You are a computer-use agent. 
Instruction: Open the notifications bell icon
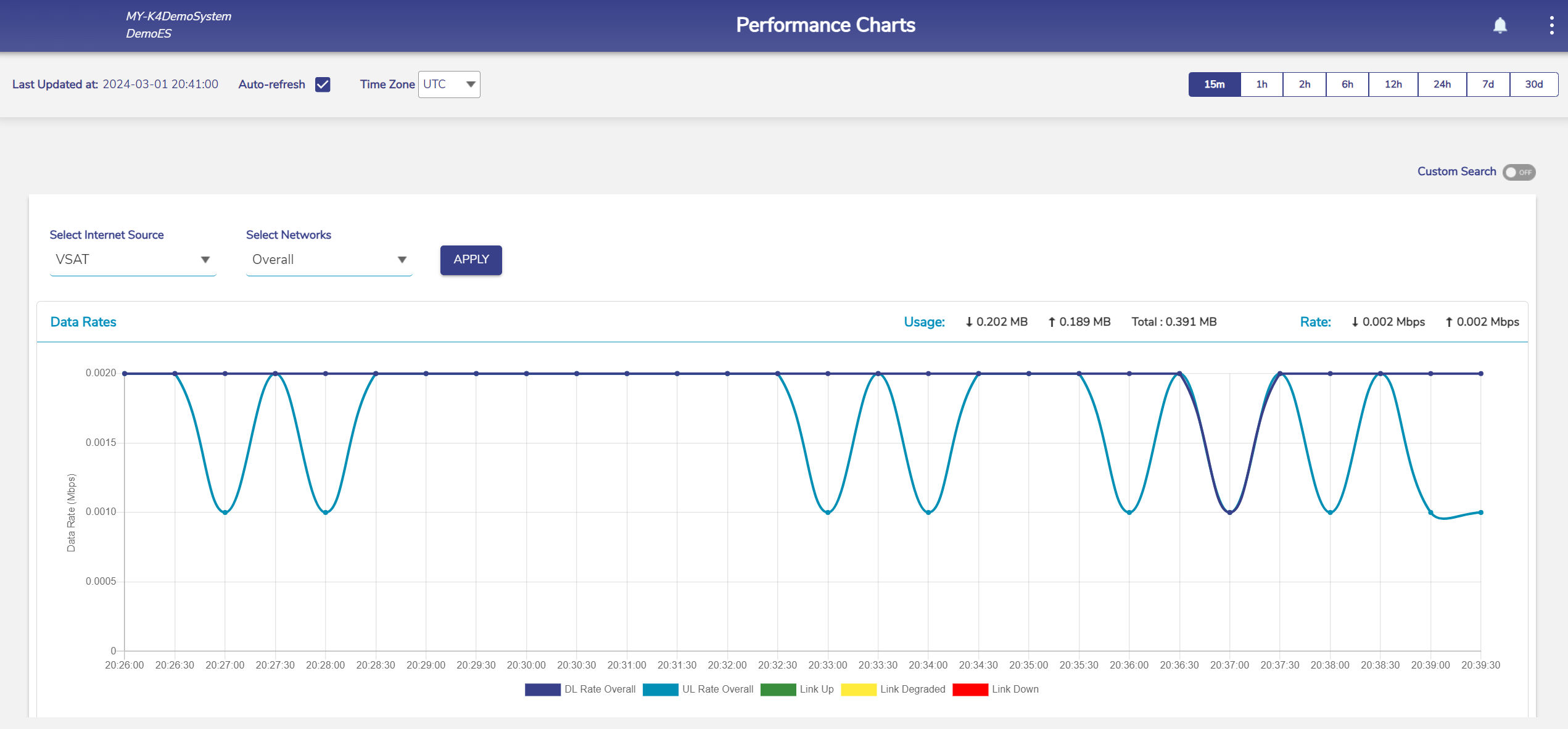tap(1500, 25)
